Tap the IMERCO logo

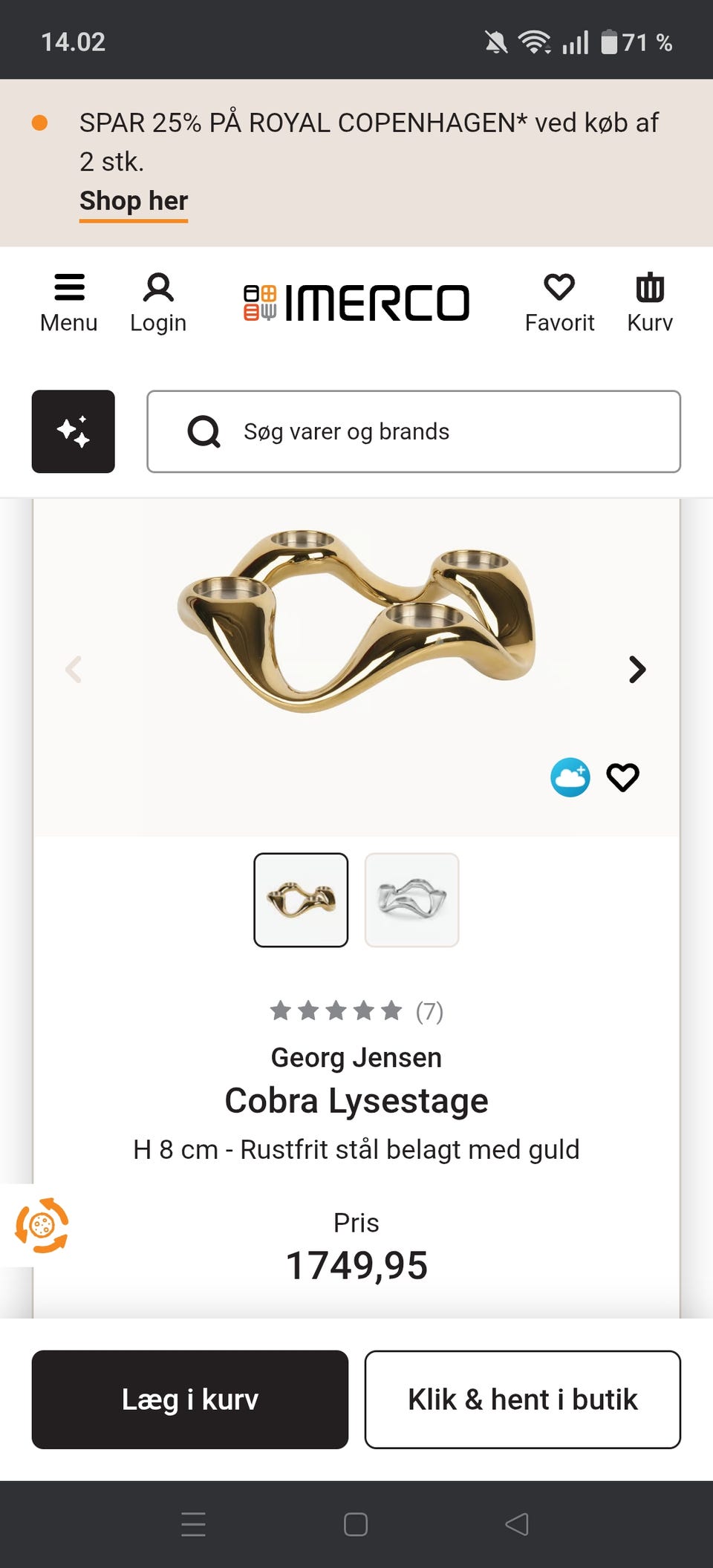pyautogui.click(x=356, y=303)
